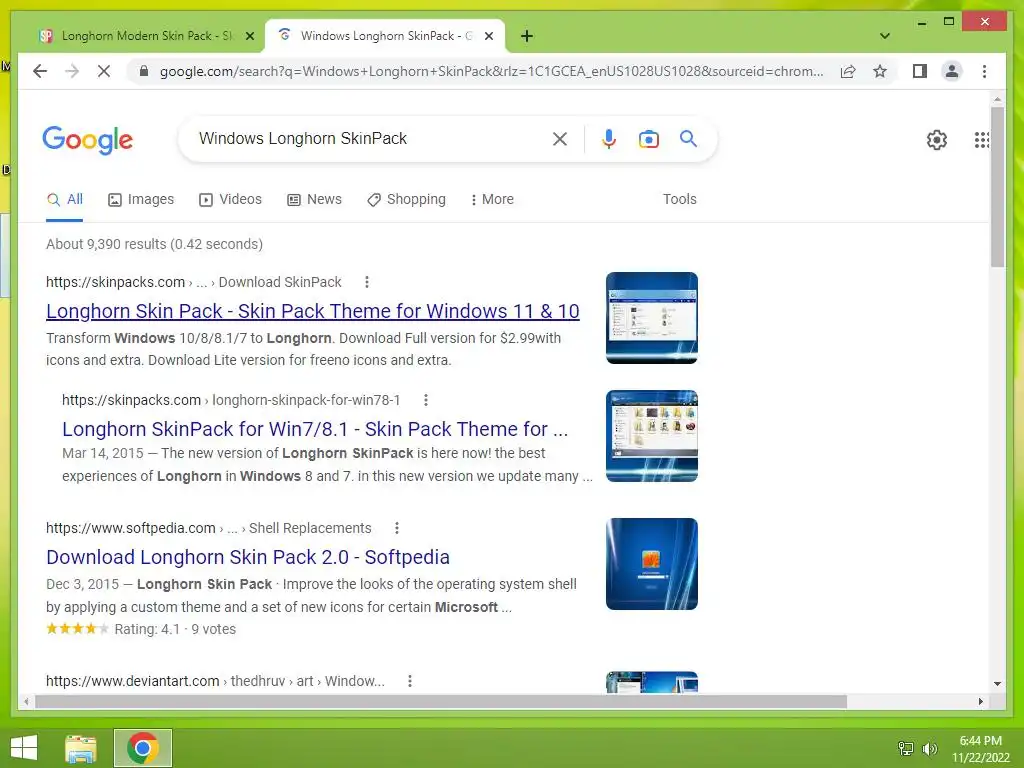Open thumbnail of first Longhorn Skin Pack result

click(652, 318)
